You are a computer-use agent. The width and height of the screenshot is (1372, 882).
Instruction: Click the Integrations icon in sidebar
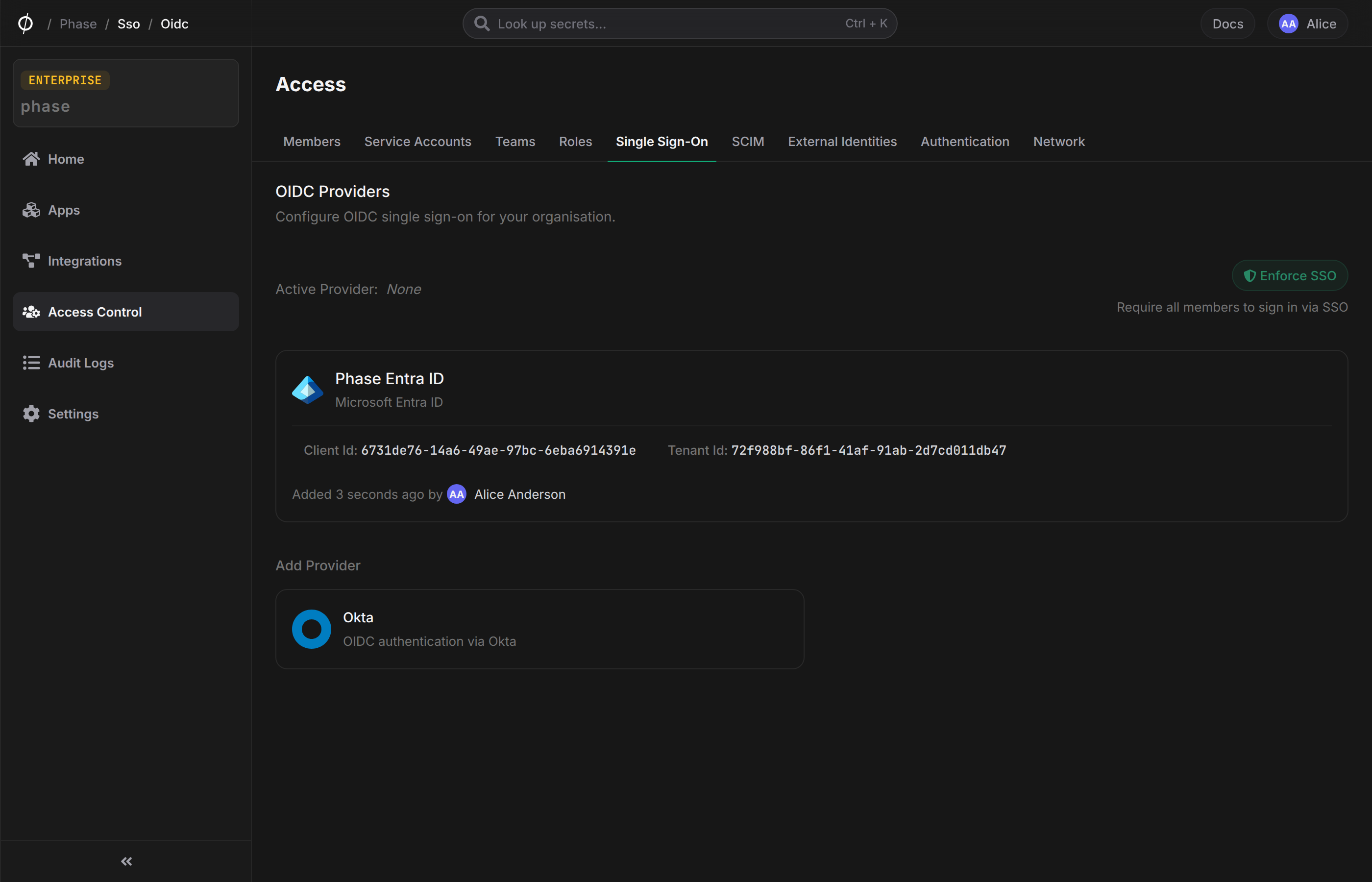[31, 261]
